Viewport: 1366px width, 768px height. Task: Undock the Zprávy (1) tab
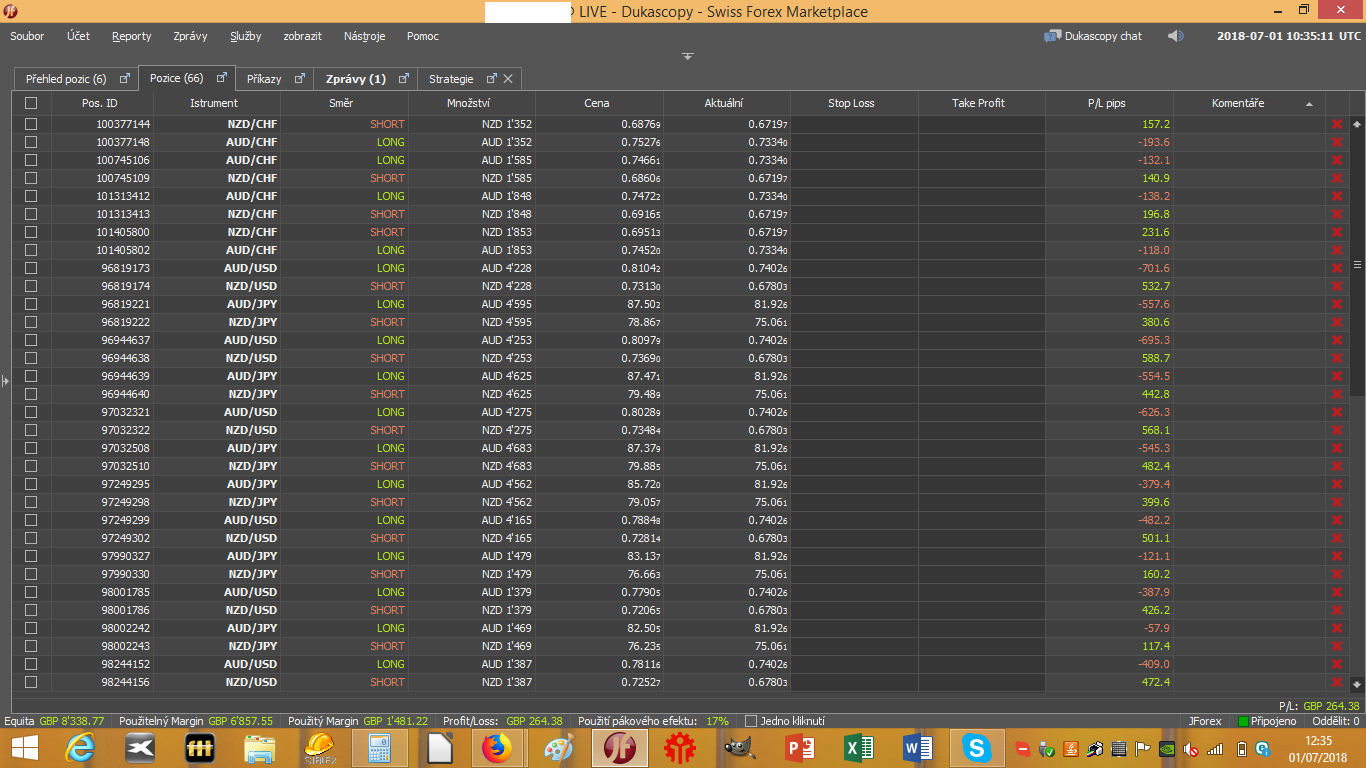click(403, 79)
